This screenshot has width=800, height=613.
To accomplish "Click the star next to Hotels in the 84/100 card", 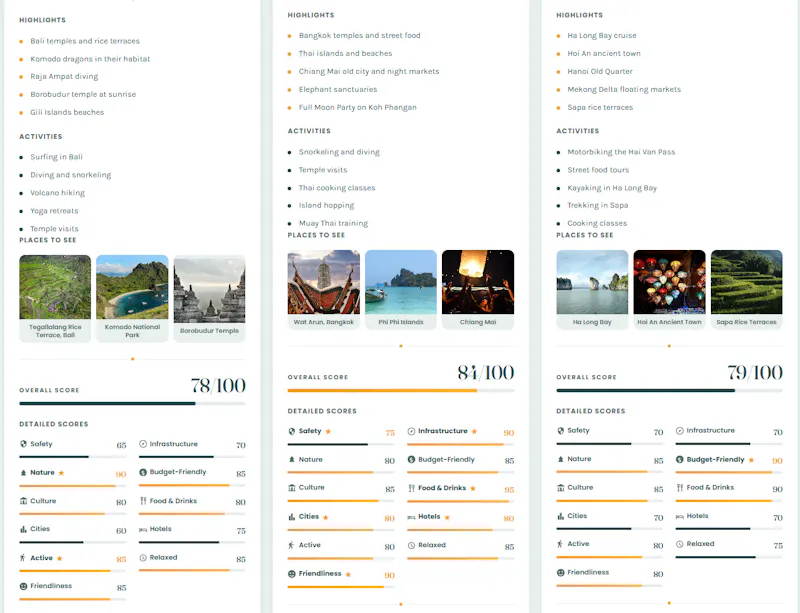I will click(x=447, y=517).
